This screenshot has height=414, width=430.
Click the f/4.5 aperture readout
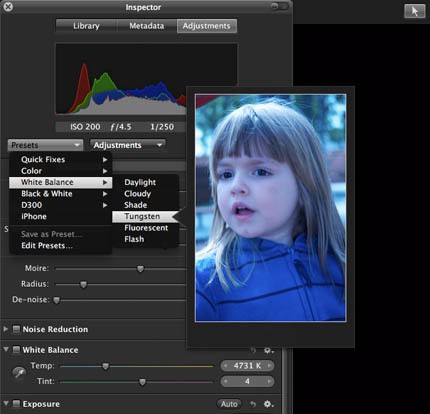click(x=121, y=127)
